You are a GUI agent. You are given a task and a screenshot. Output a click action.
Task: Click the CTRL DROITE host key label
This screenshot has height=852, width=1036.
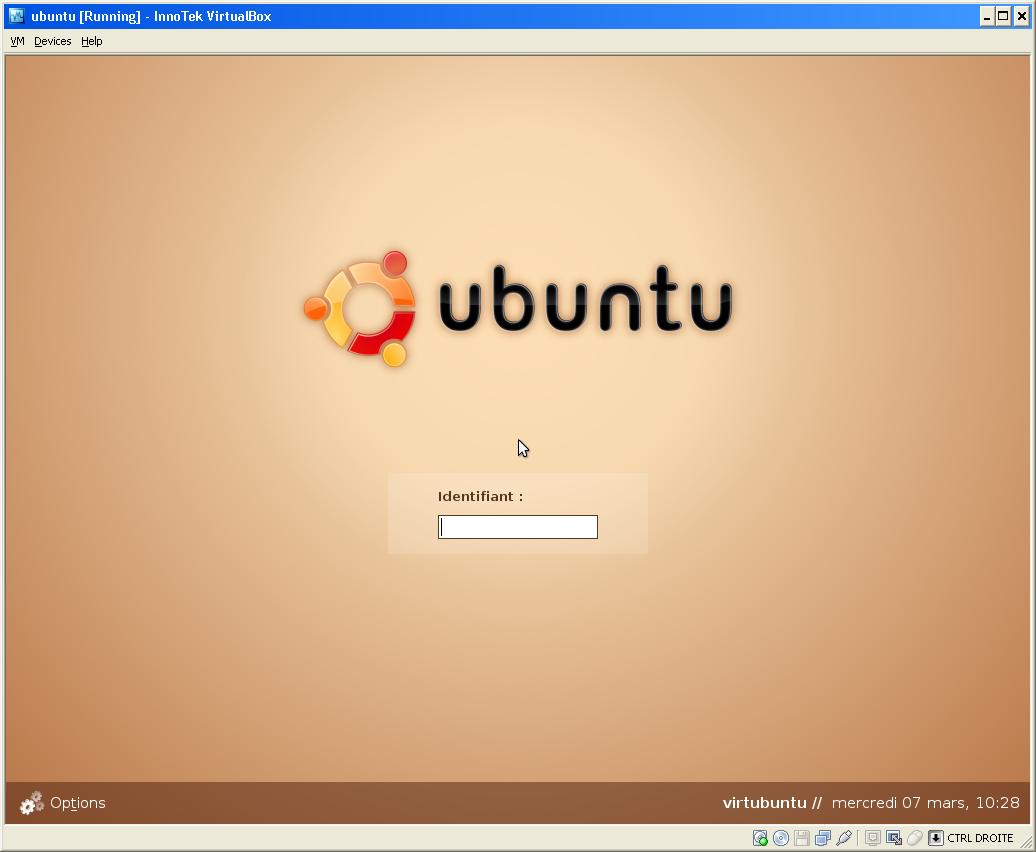pos(980,838)
